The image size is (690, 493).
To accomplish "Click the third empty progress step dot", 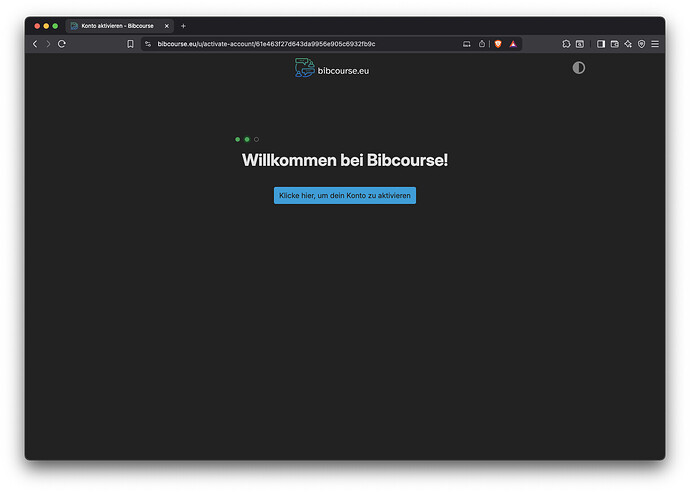I will [x=257, y=140].
